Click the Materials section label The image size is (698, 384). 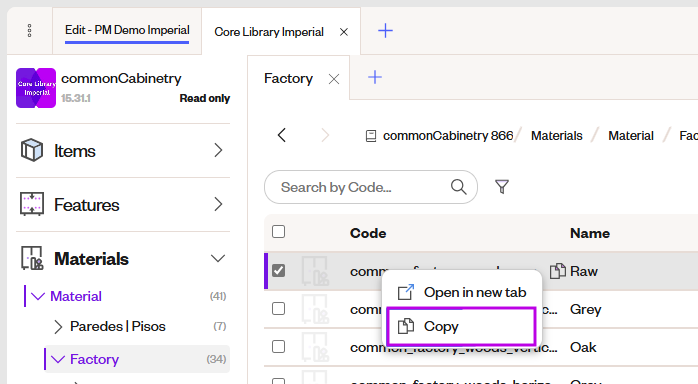point(91,259)
